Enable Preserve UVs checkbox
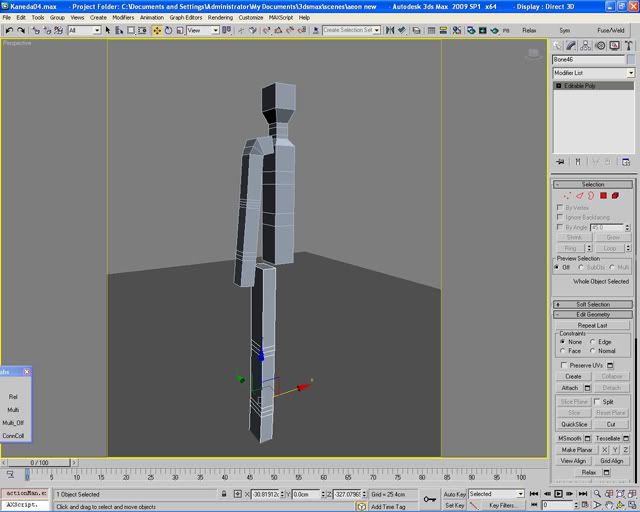This screenshot has width=640, height=512. 564,365
